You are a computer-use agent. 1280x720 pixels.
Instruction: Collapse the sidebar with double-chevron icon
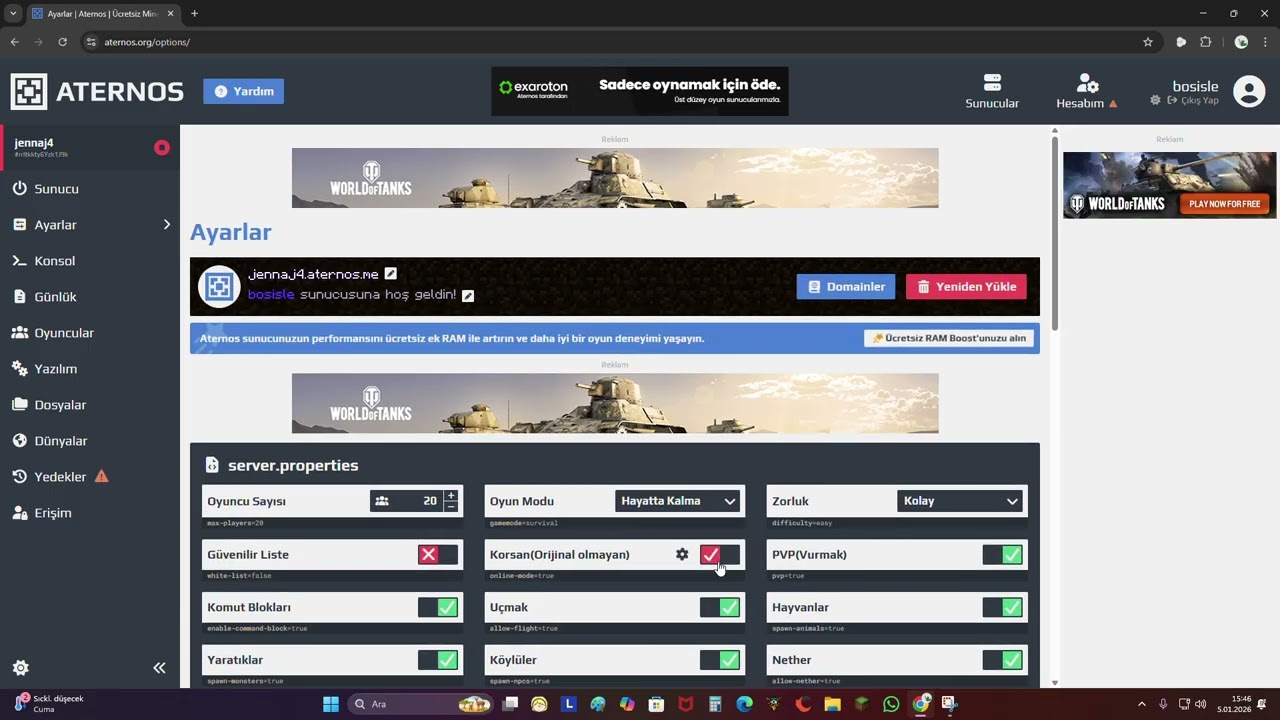pos(159,668)
